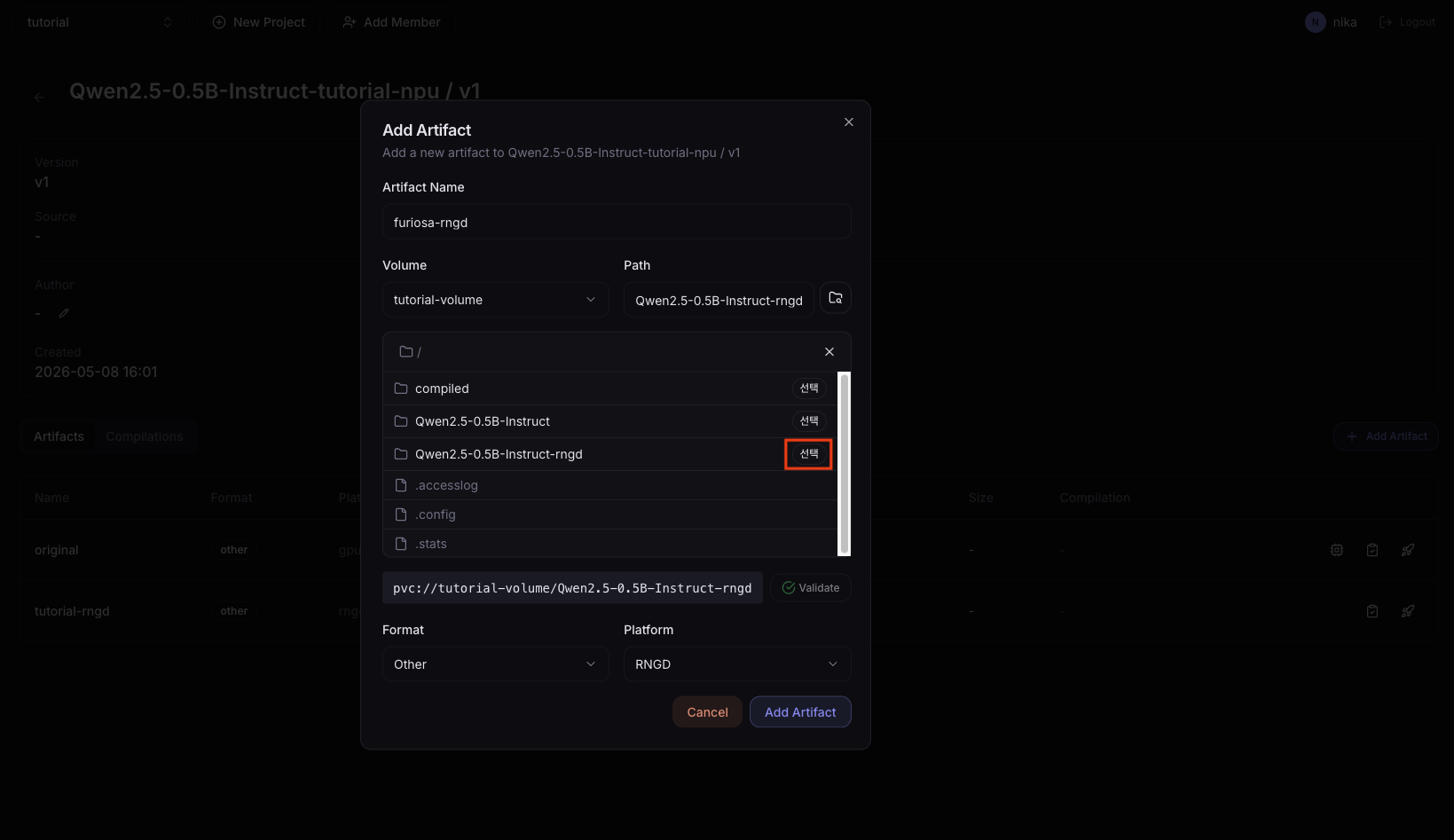Click the Logout button
Screen dimensions: 1454x840
(1408, 22)
